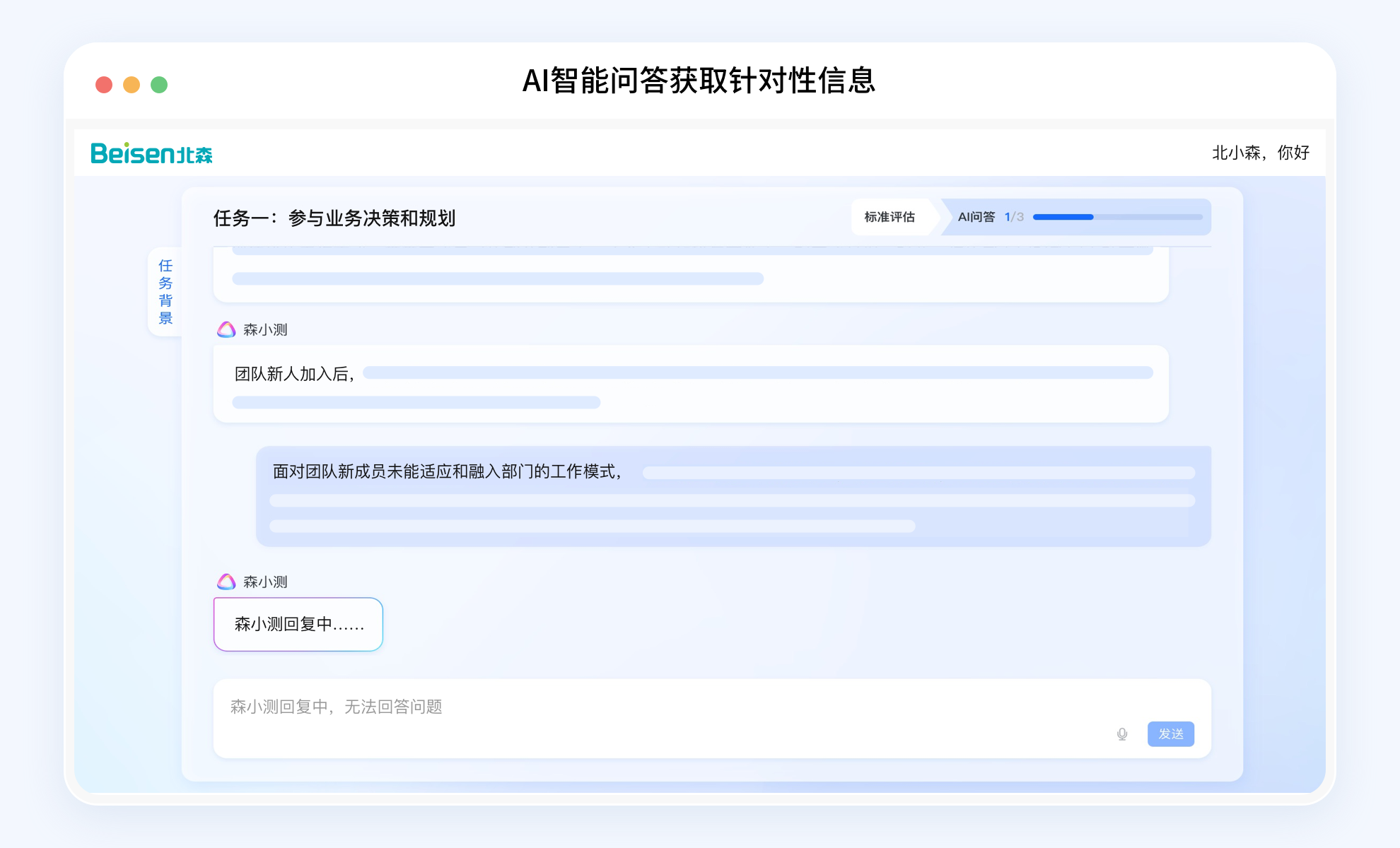Click the microphone voice input icon
This screenshot has width=1400, height=848.
tap(1122, 734)
